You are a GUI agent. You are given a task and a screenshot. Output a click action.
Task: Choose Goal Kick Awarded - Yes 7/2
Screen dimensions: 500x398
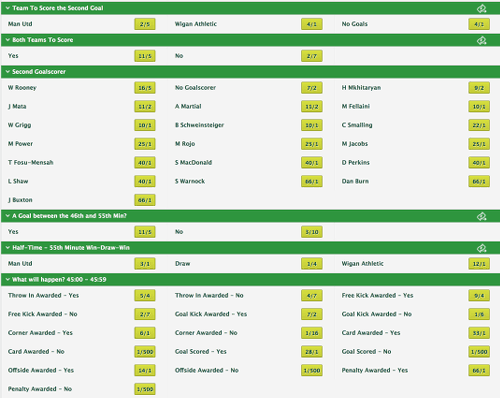point(312,314)
